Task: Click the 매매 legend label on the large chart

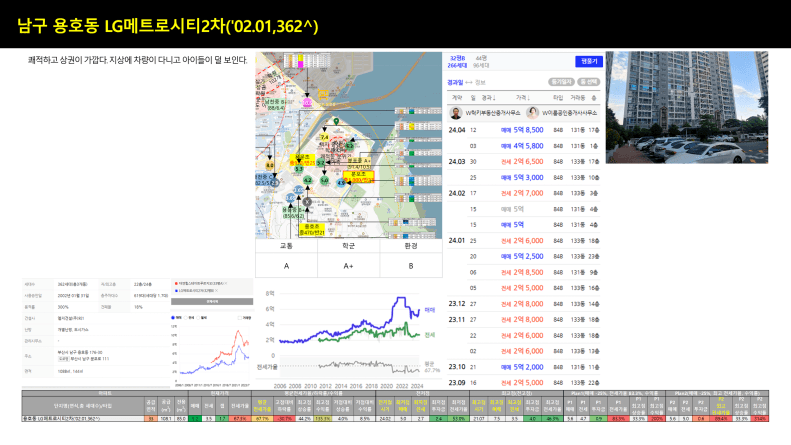Action: click(x=429, y=310)
